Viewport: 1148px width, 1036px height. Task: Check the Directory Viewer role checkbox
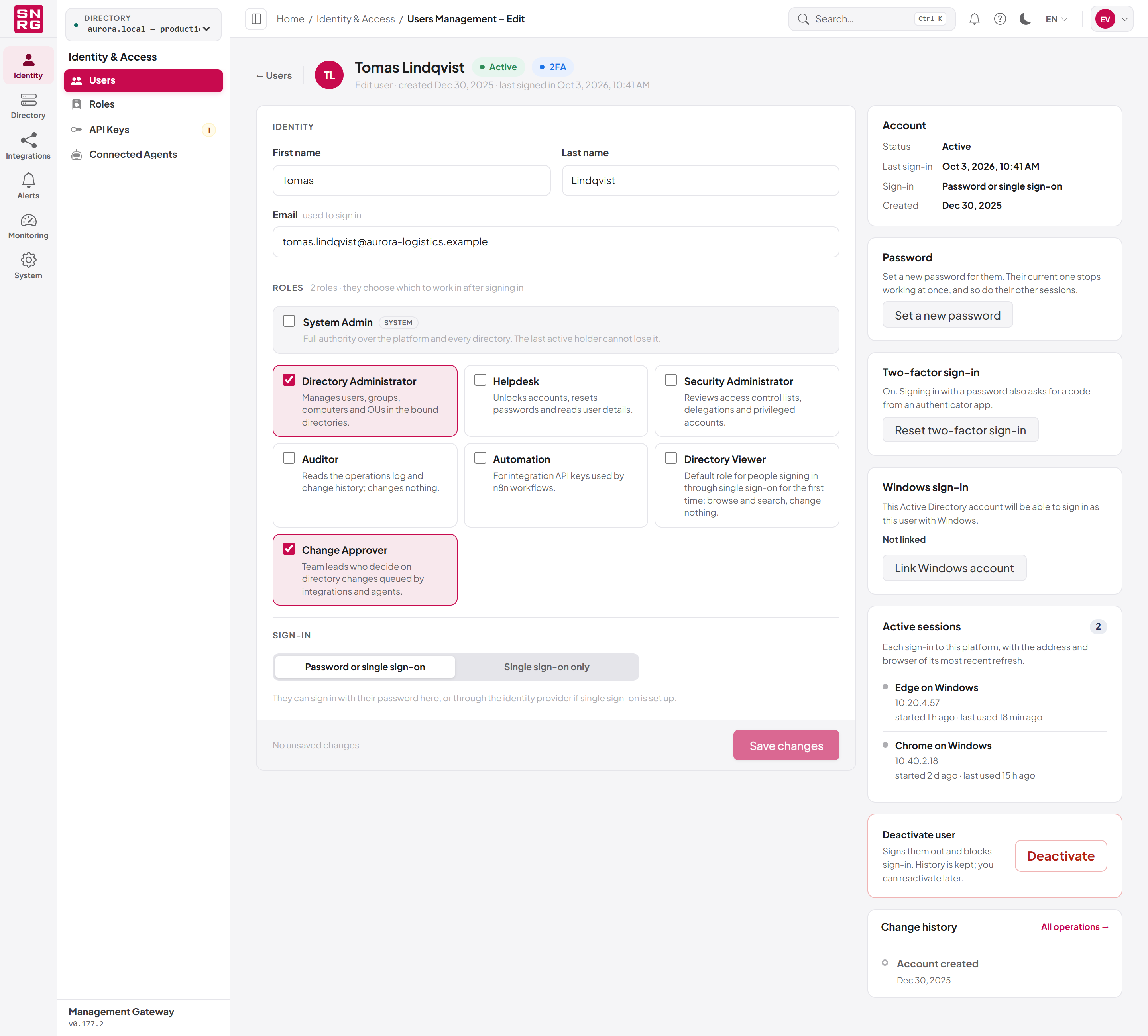(x=671, y=458)
